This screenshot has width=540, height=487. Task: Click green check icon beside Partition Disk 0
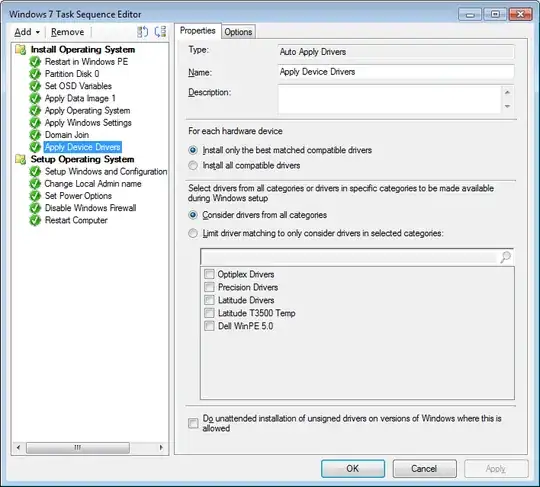(35, 74)
